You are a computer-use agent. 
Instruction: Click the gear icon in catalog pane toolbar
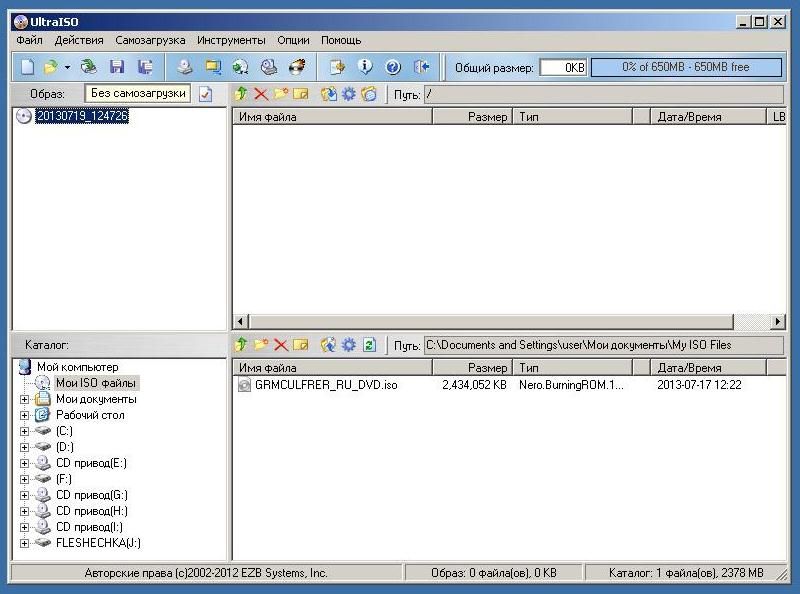coord(348,345)
